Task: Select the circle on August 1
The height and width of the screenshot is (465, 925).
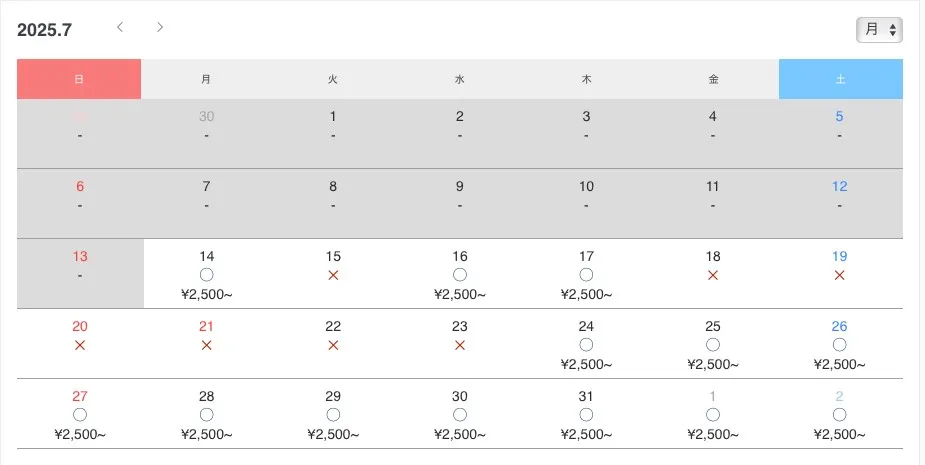Action: (x=713, y=415)
